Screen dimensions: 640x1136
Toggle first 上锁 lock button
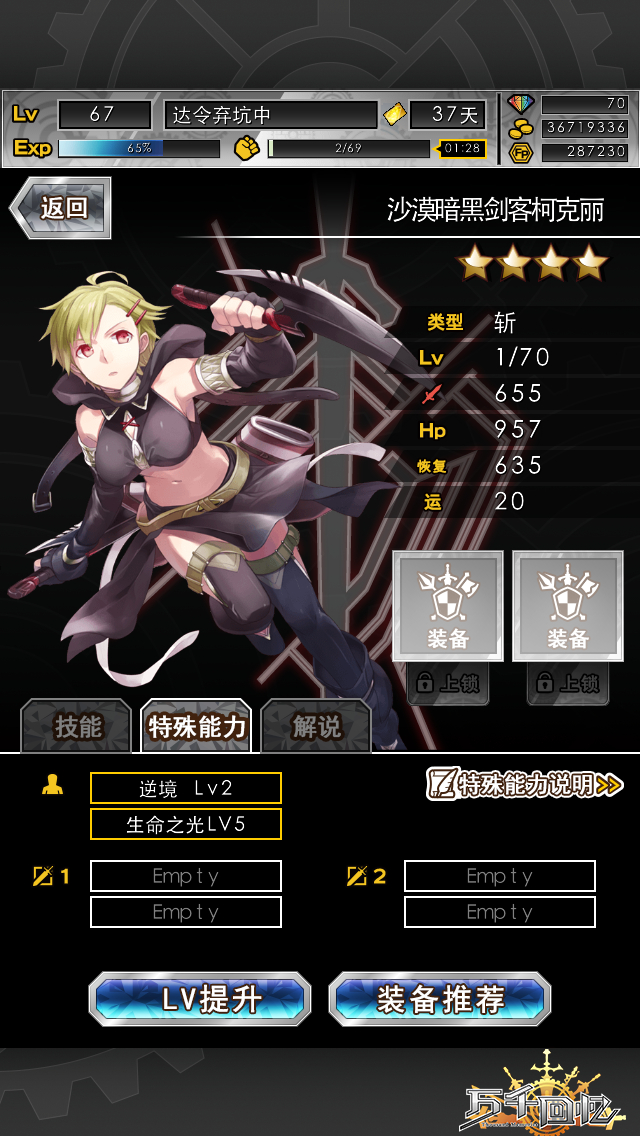(x=448, y=683)
